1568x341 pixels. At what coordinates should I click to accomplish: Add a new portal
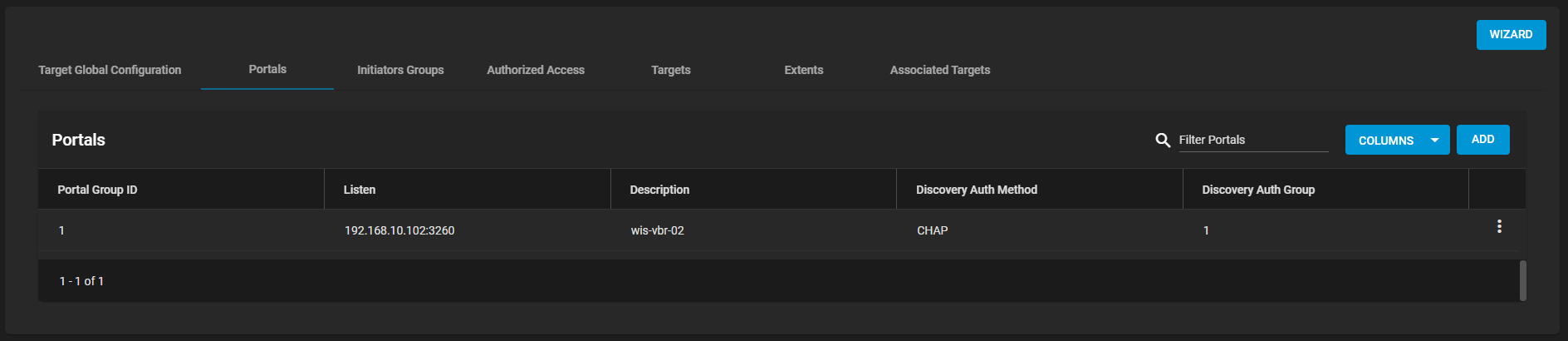[1482, 140]
